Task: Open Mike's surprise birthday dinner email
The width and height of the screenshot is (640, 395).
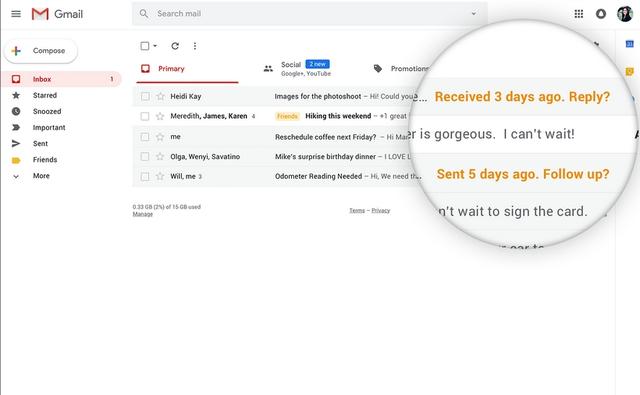Action: pyautogui.click(x=325, y=156)
